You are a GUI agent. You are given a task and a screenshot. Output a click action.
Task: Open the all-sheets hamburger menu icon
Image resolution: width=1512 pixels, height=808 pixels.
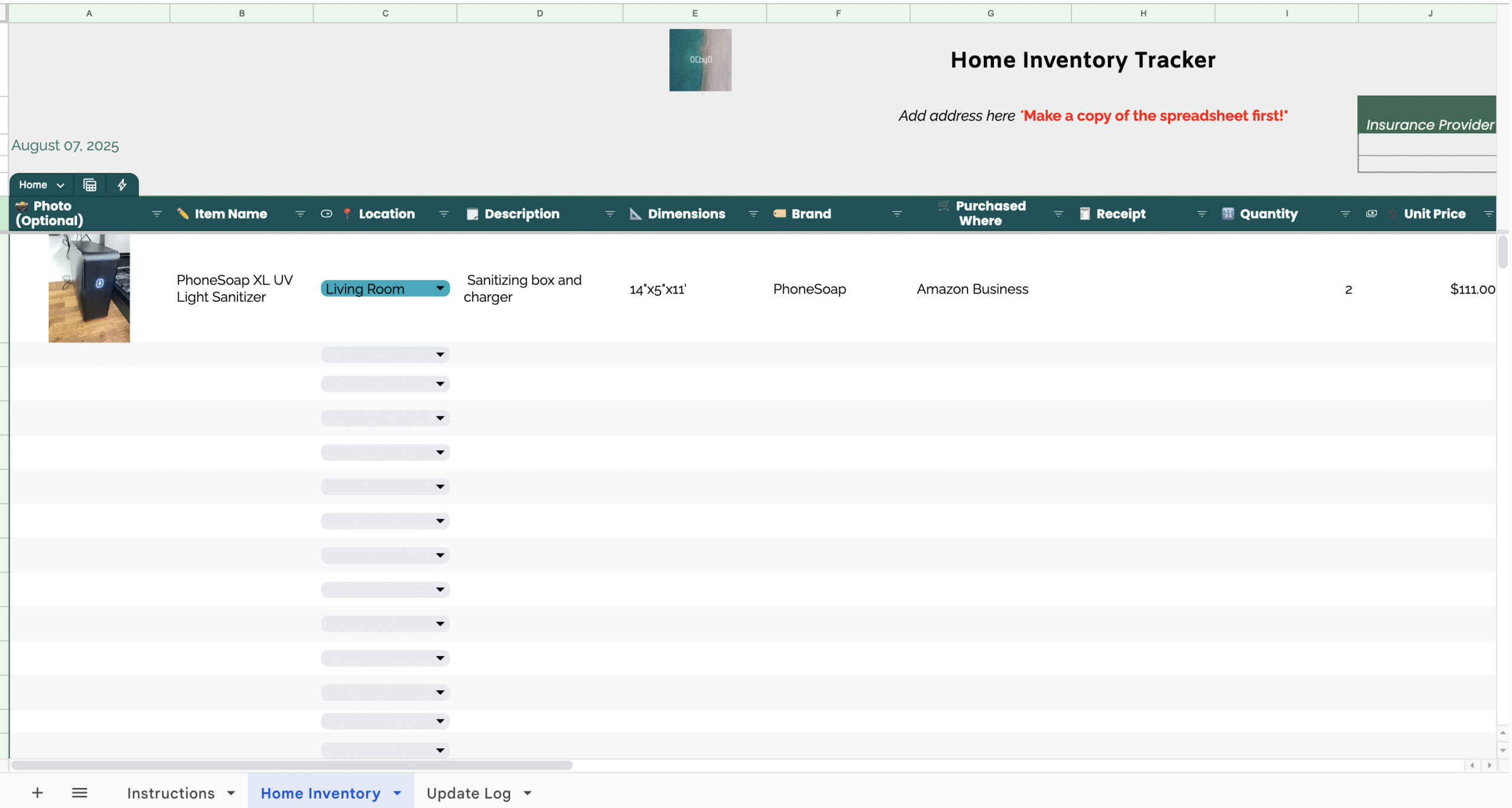point(80,793)
